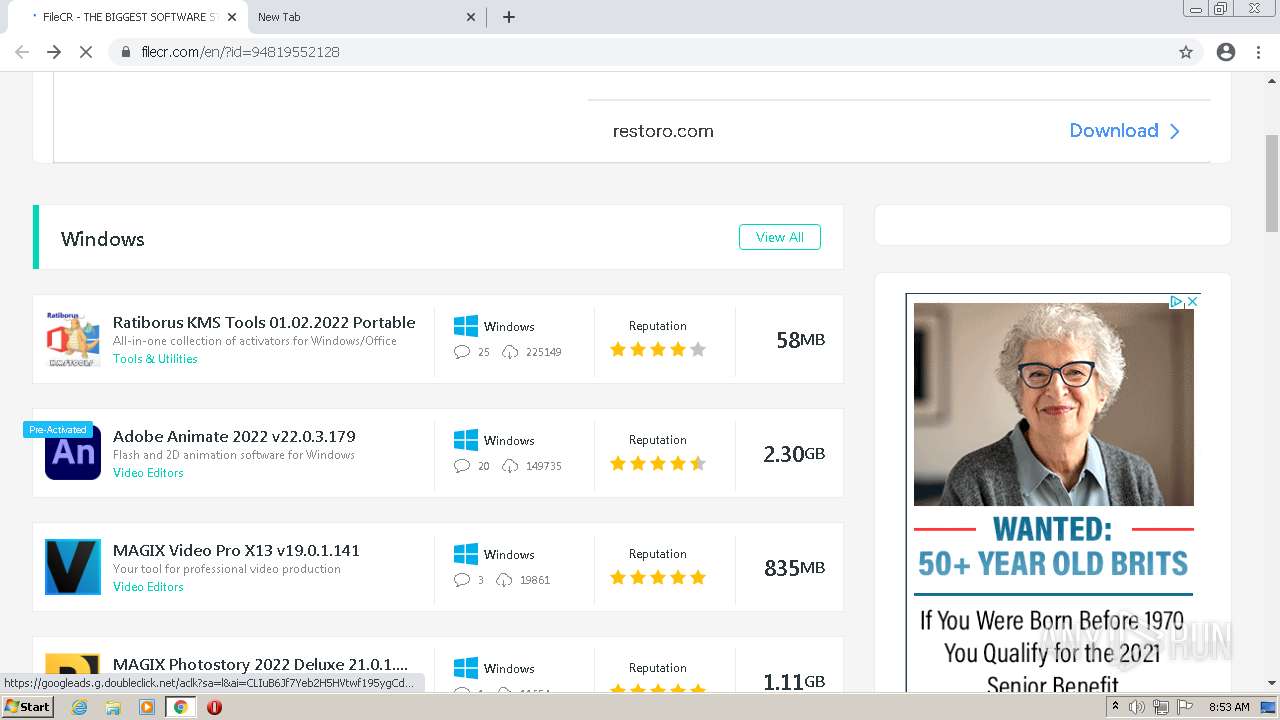Click the network tray icon

[x=1160, y=707]
